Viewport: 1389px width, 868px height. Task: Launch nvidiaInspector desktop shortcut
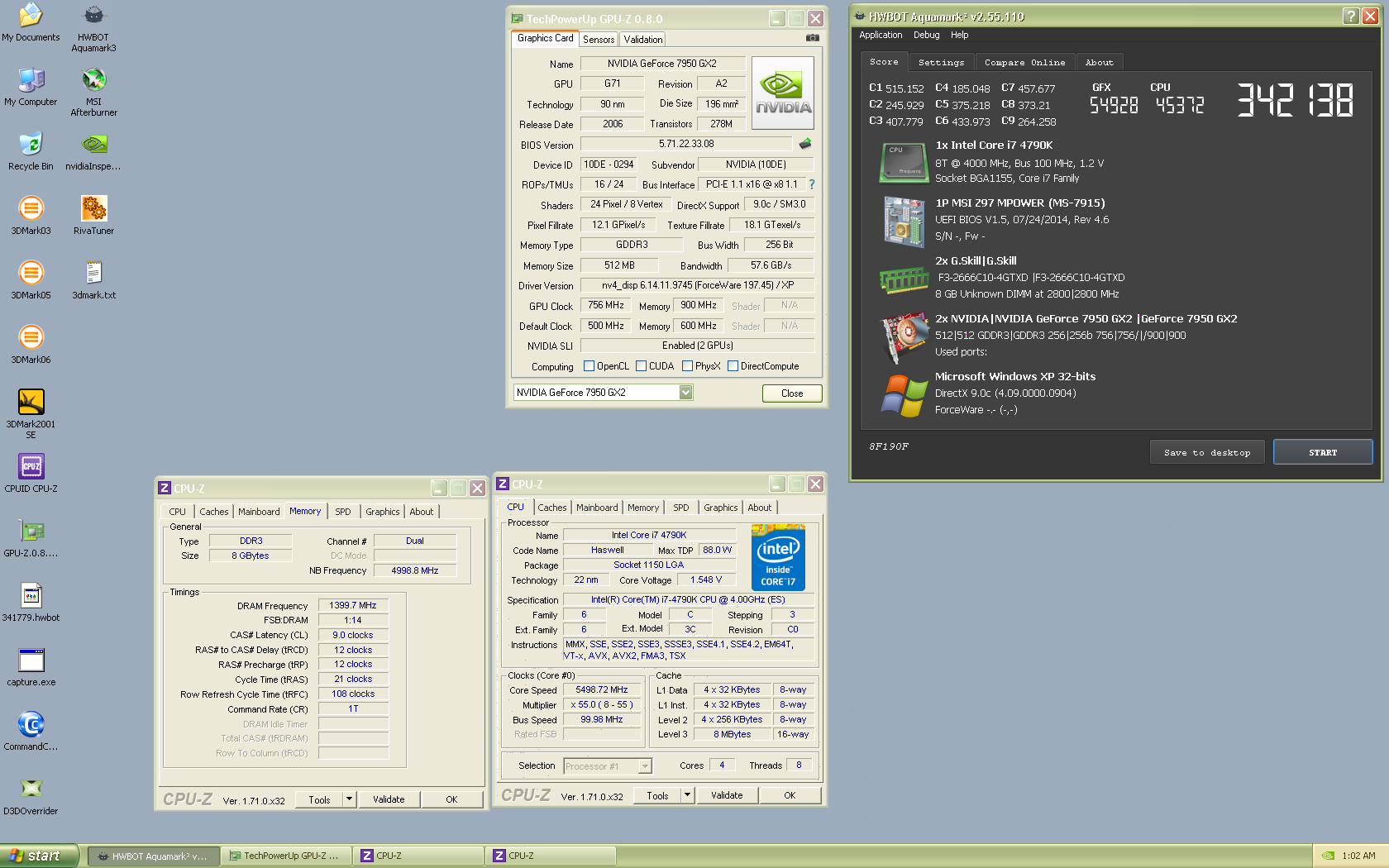(93, 151)
